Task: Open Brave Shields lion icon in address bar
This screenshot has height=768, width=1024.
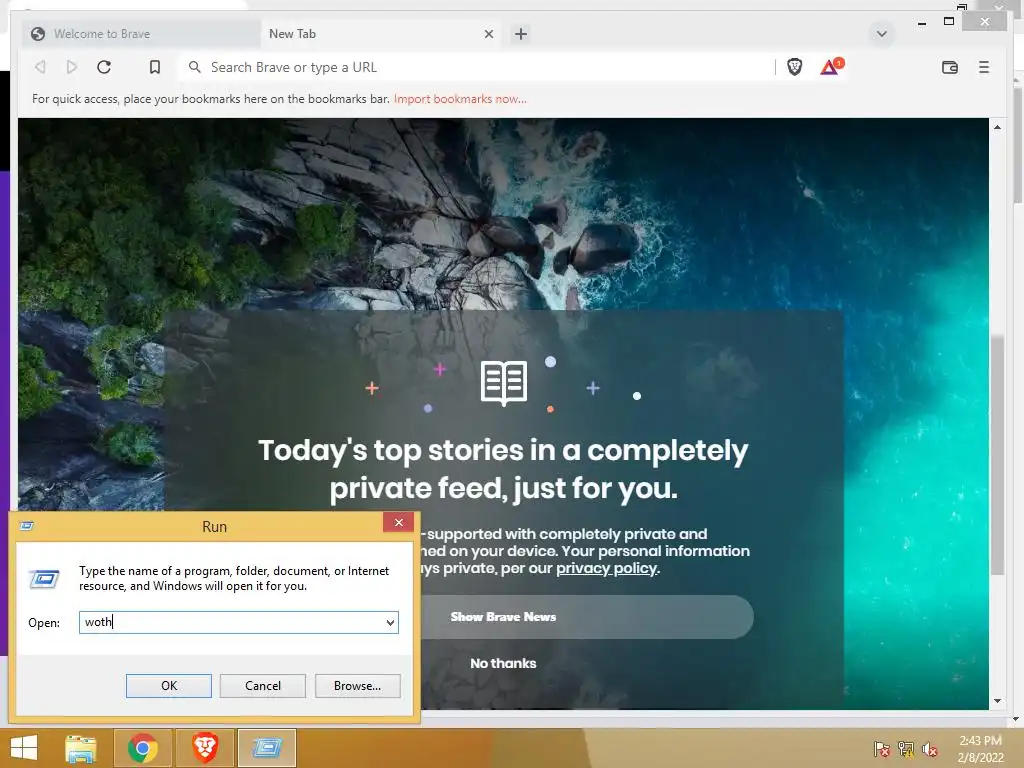Action: pos(794,67)
